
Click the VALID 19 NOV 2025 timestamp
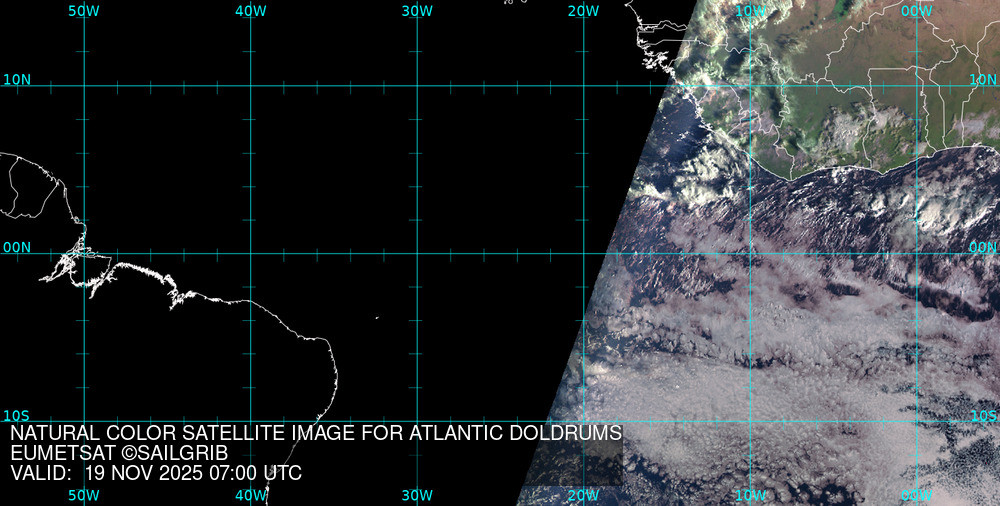[x=156, y=473]
